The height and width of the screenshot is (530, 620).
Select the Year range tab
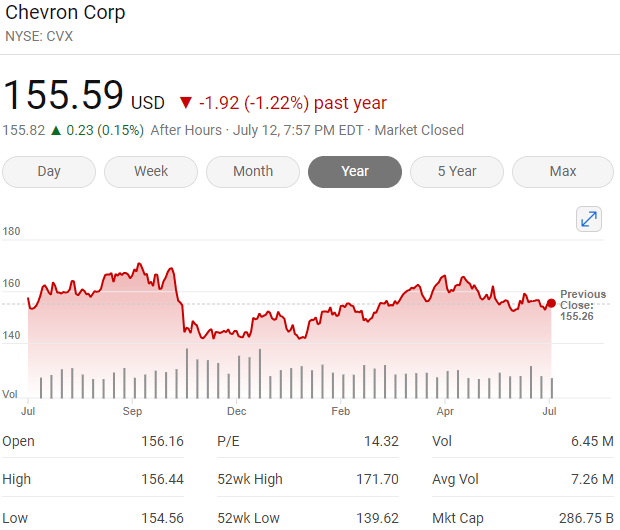click(x=355, y=172)
